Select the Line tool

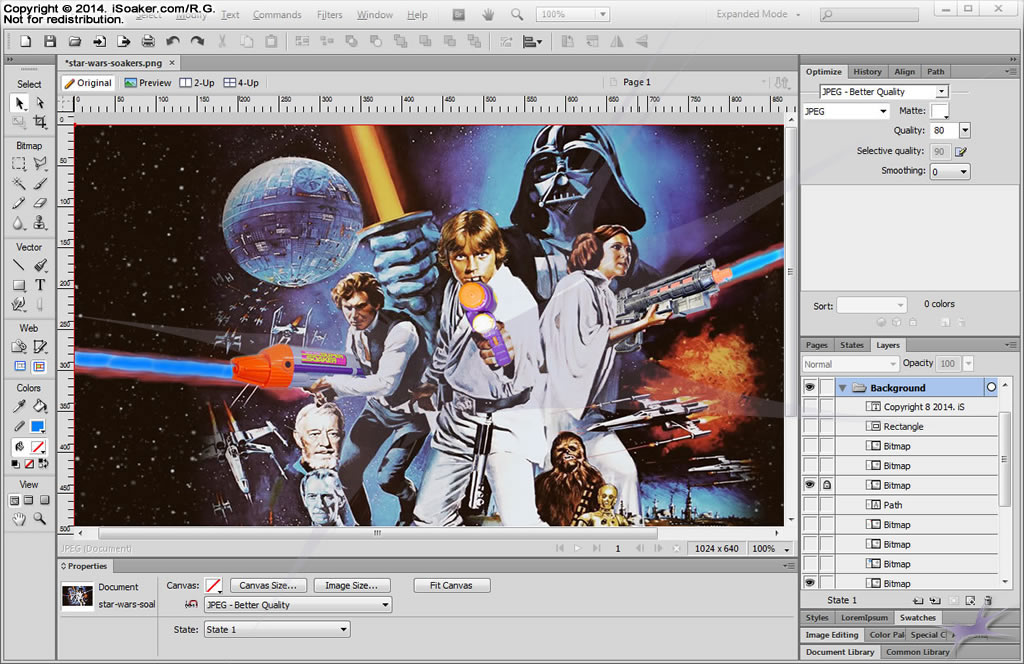coord(19,265)
